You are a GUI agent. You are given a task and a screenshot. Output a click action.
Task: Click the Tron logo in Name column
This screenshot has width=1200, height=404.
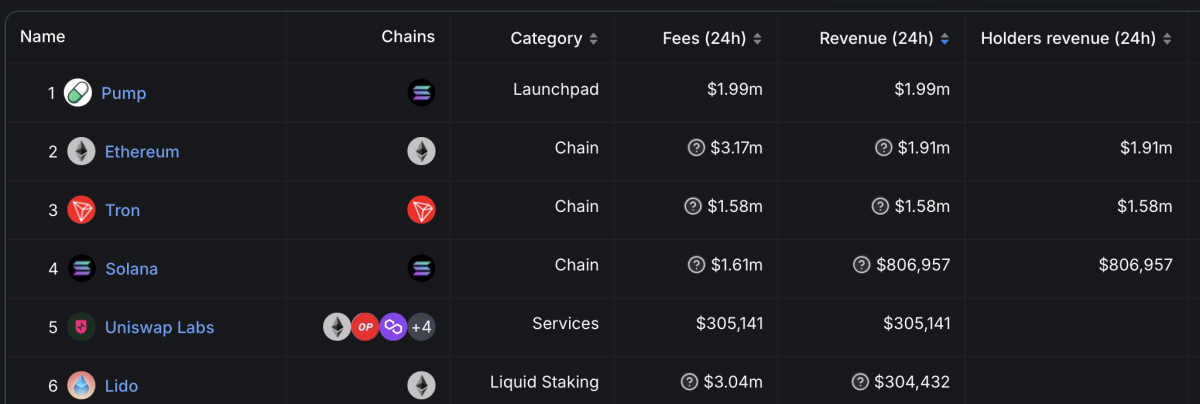pyautogui.click(x=81, y=210)
